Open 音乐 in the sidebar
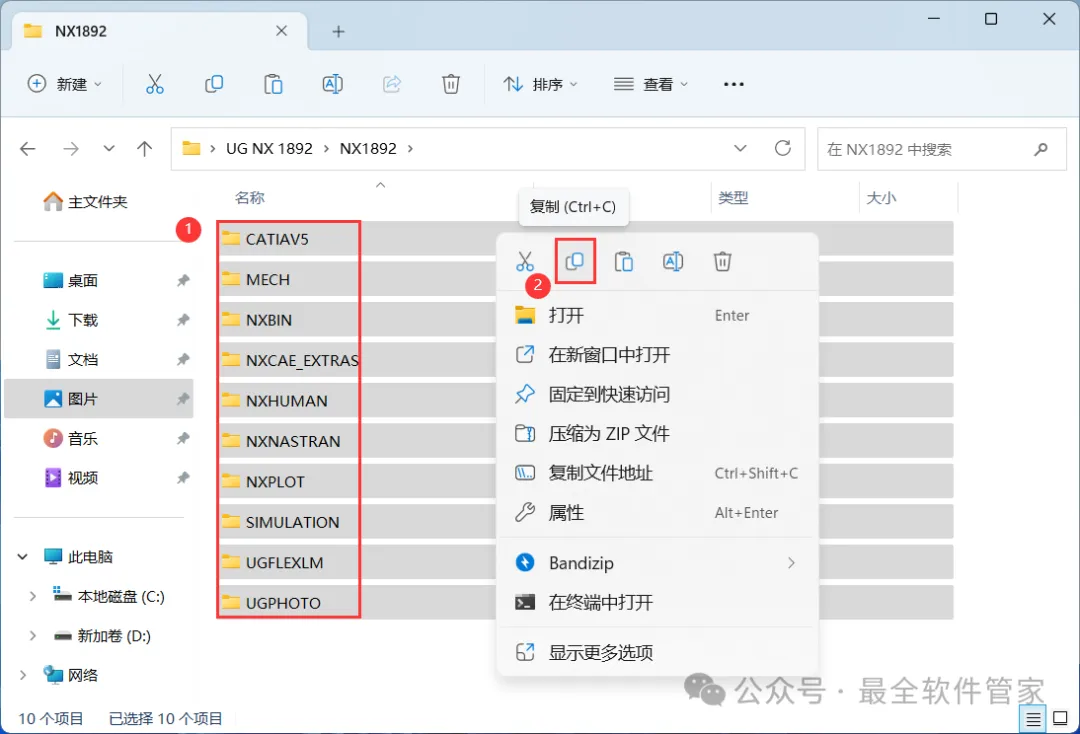 (98, 439)
